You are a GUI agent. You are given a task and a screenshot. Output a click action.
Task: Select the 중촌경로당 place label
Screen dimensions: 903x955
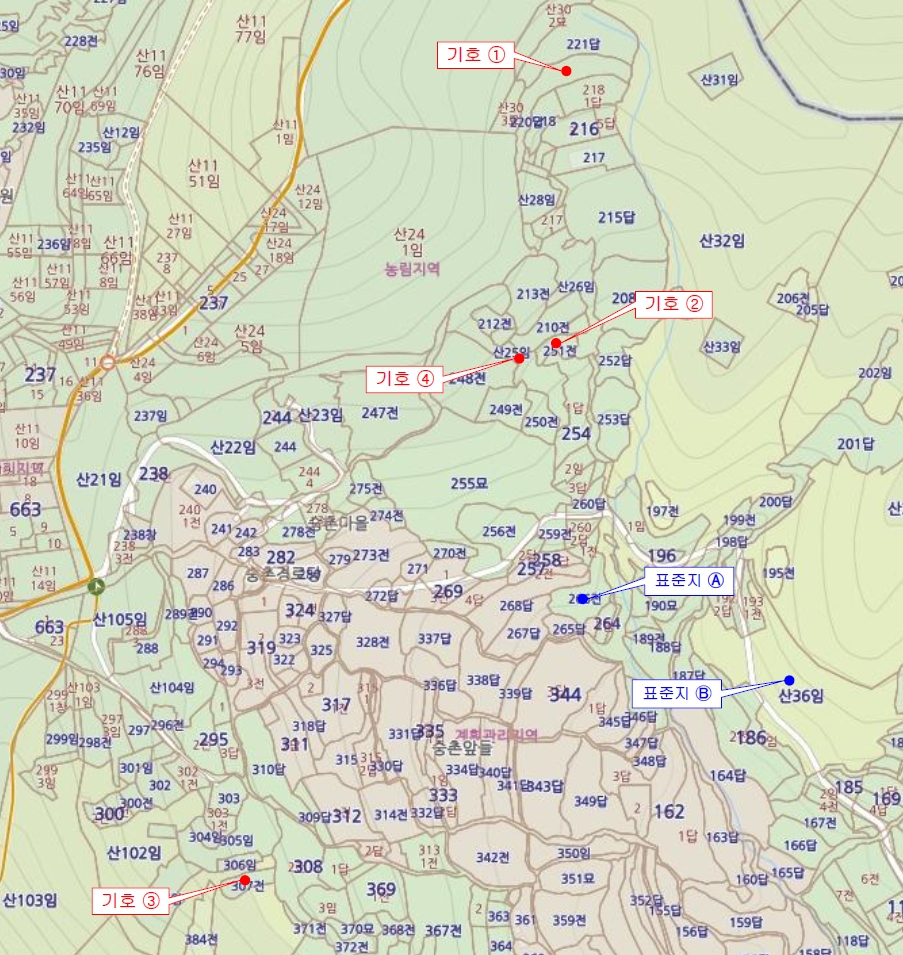coord(283,574)
